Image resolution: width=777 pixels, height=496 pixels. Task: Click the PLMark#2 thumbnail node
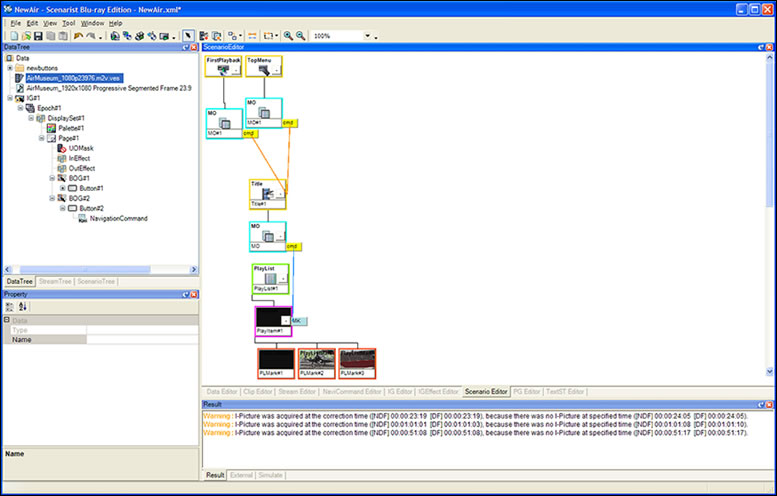tap(316, 362)
